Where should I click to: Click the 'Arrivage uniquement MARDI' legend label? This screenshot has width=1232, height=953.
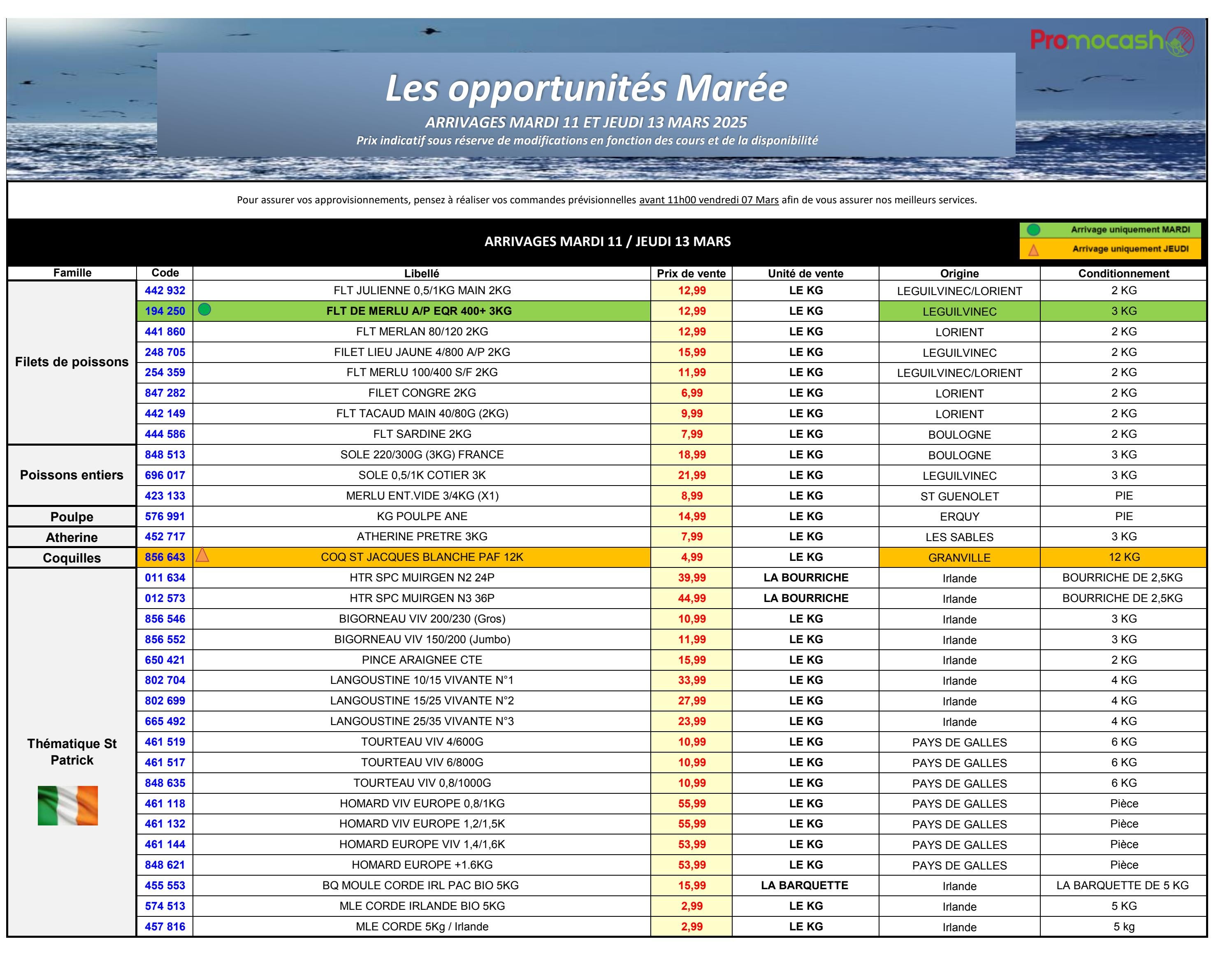(x=1130, y=230)
